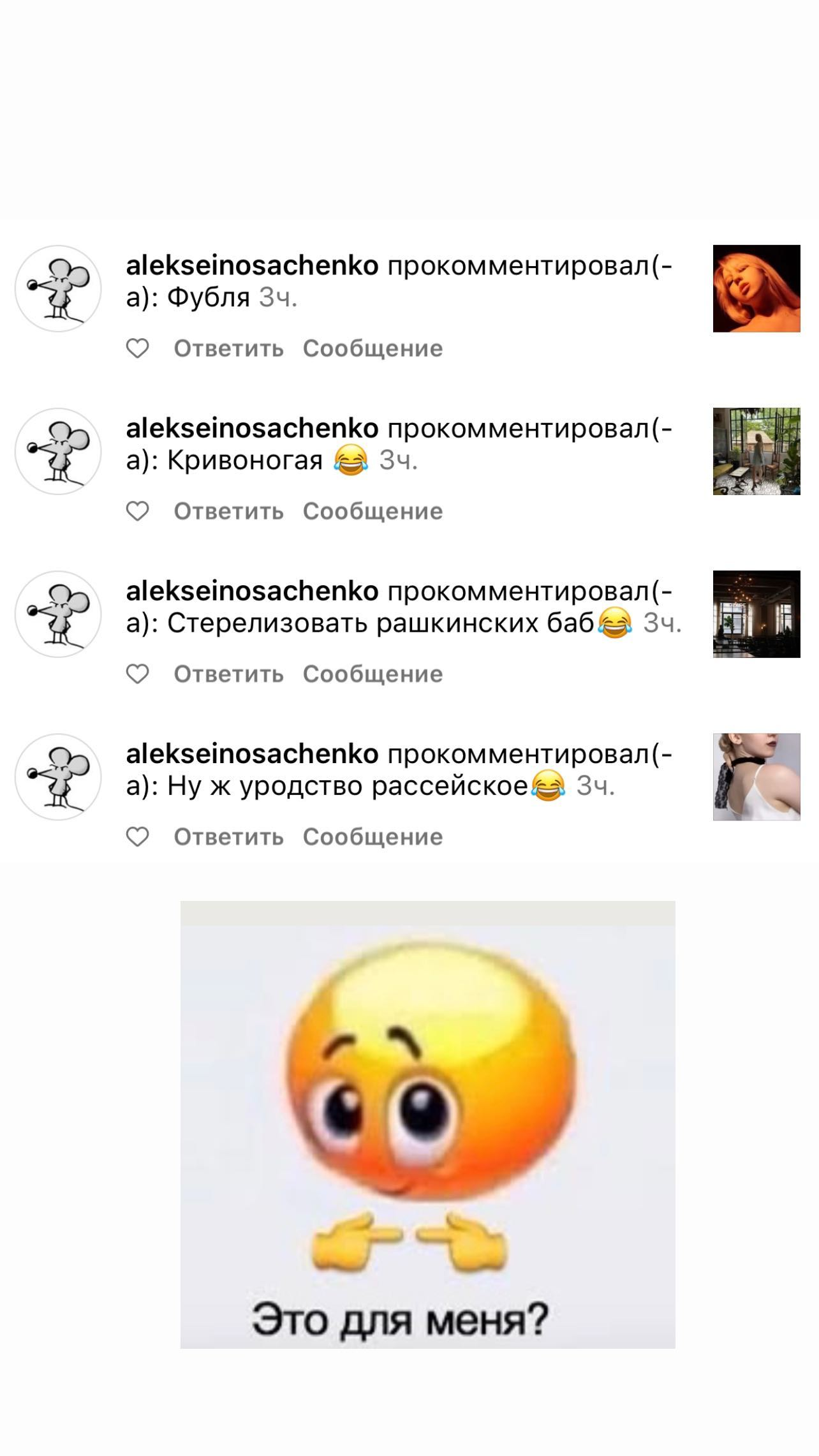This screenshot has width=819, height=1456.
Task: Open the dark cafe interior post thumbnail
Action: point(756,614)
